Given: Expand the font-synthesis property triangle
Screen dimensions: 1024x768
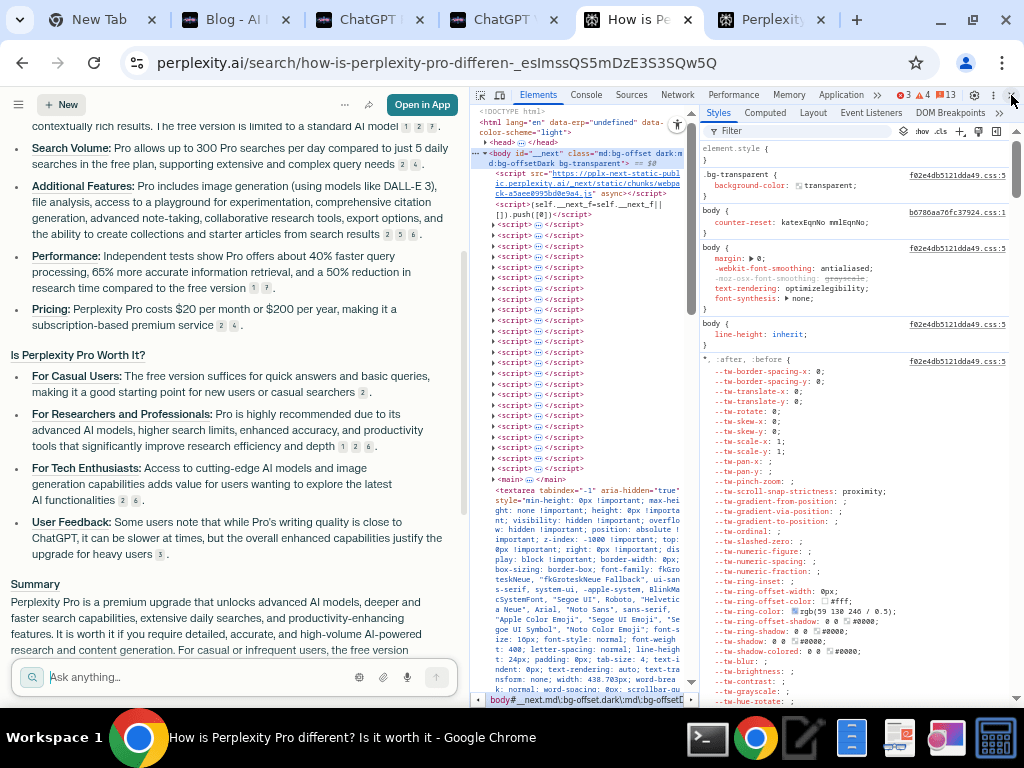Looking at the screenshot, I should coord(787,298).
